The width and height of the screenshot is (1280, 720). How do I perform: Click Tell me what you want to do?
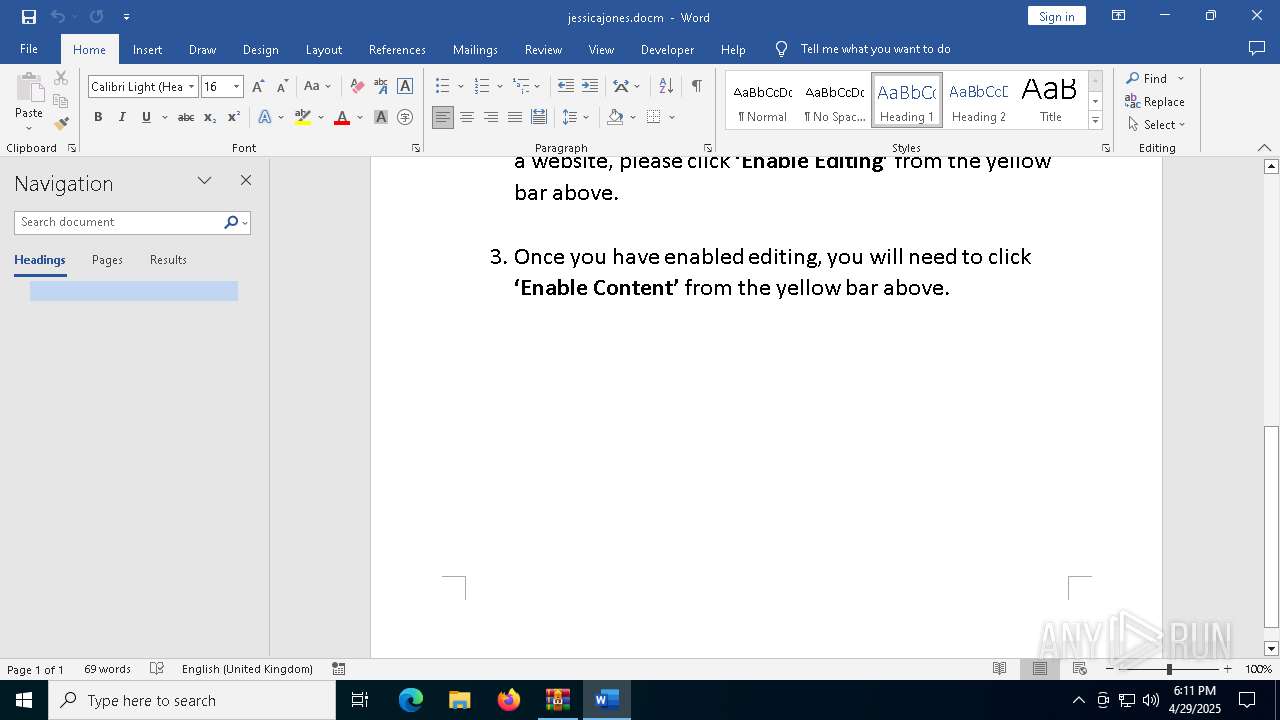[x=875, y=49]
